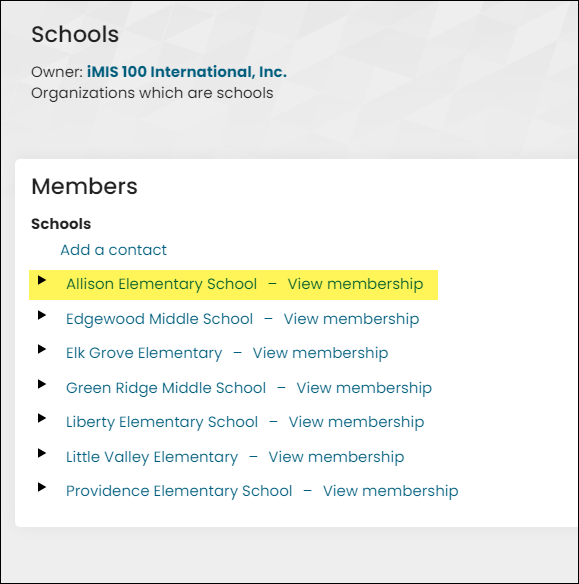
Task: Open Little Valley Elementary link
Action: [152, 457]
